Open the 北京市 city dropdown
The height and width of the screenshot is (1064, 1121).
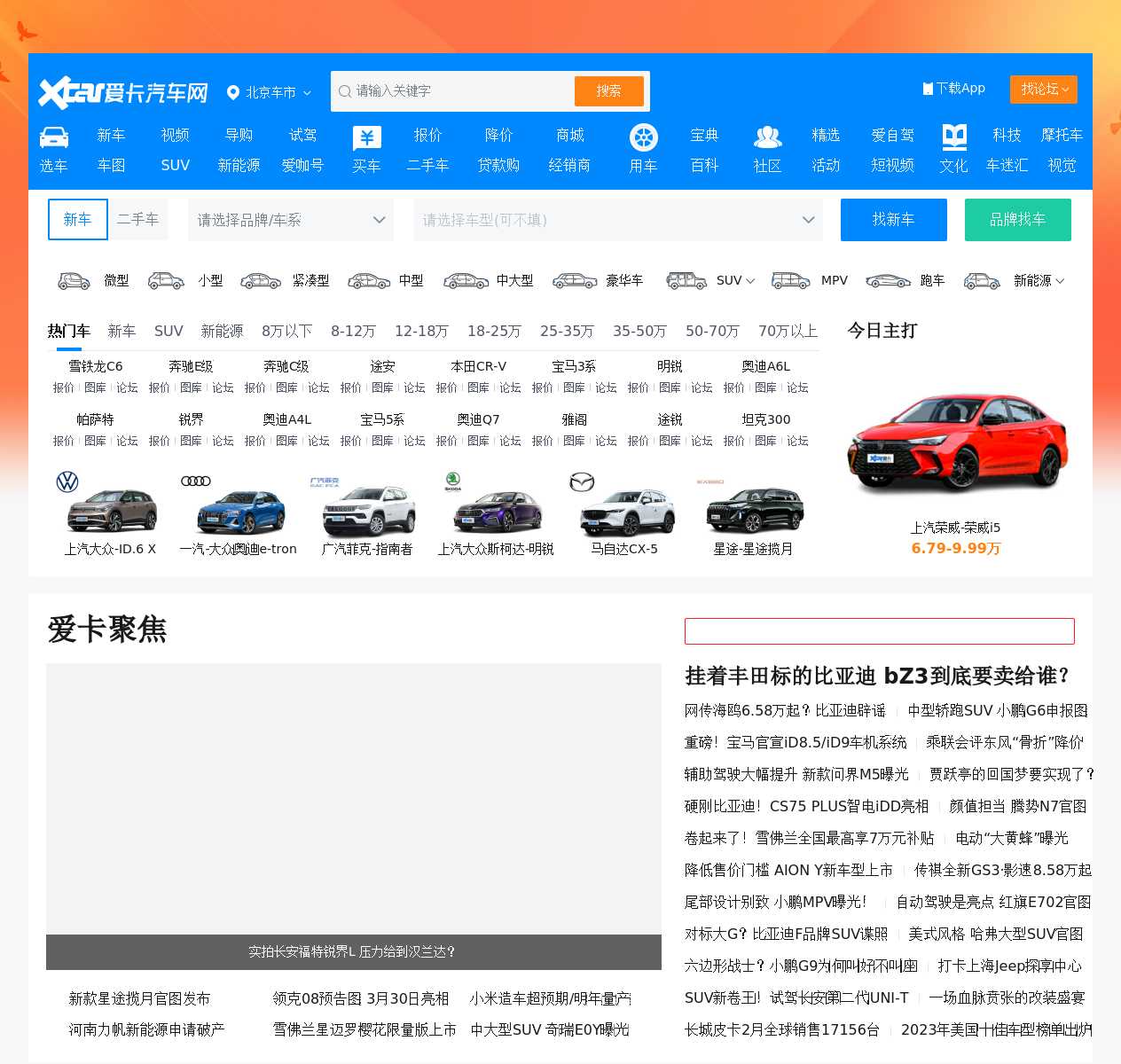(x=270, y=92)
